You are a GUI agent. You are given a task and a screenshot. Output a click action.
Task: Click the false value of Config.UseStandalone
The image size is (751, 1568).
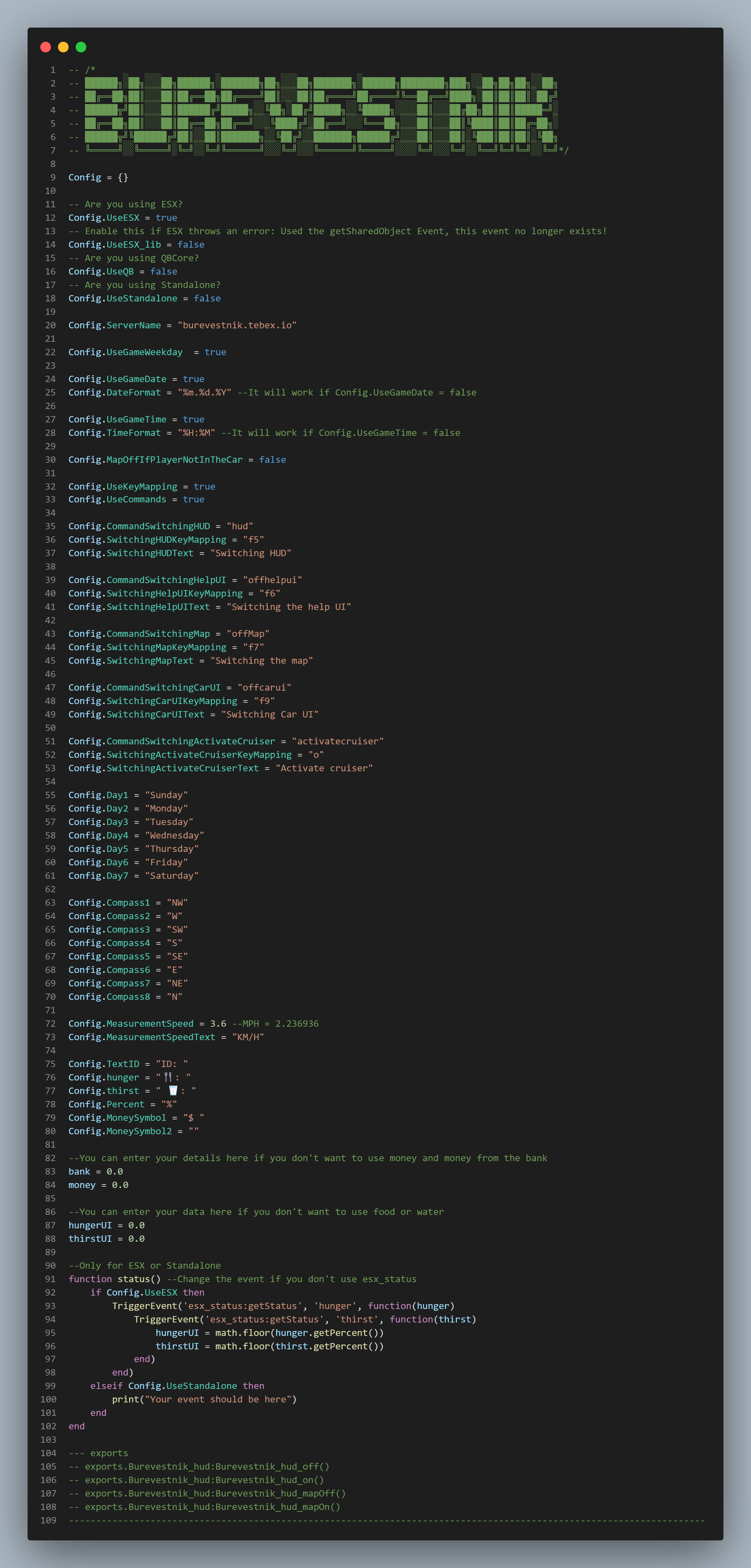[207, 298]
